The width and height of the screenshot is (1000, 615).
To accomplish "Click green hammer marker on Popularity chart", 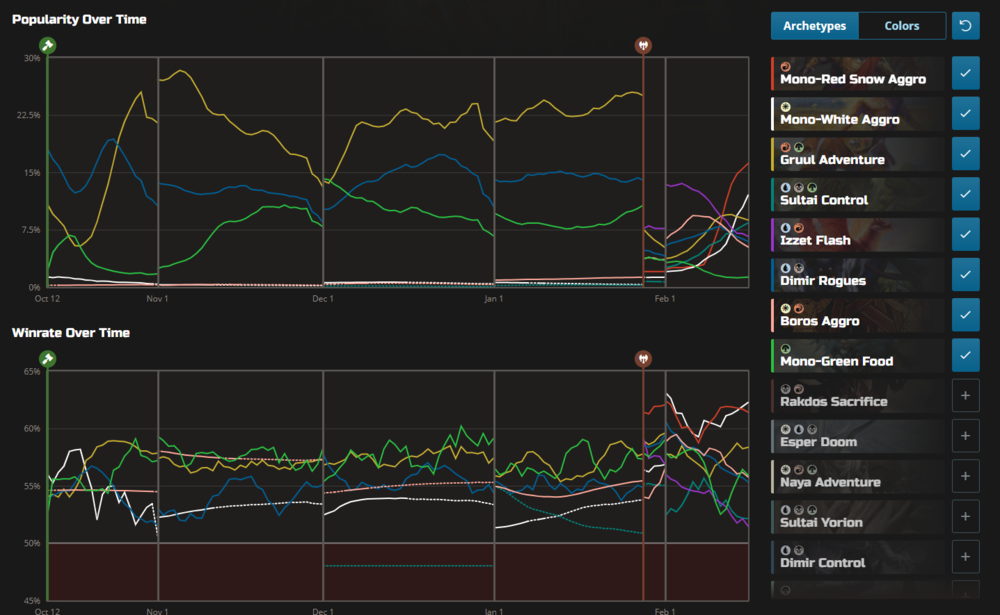I will [x=47, y=45].
